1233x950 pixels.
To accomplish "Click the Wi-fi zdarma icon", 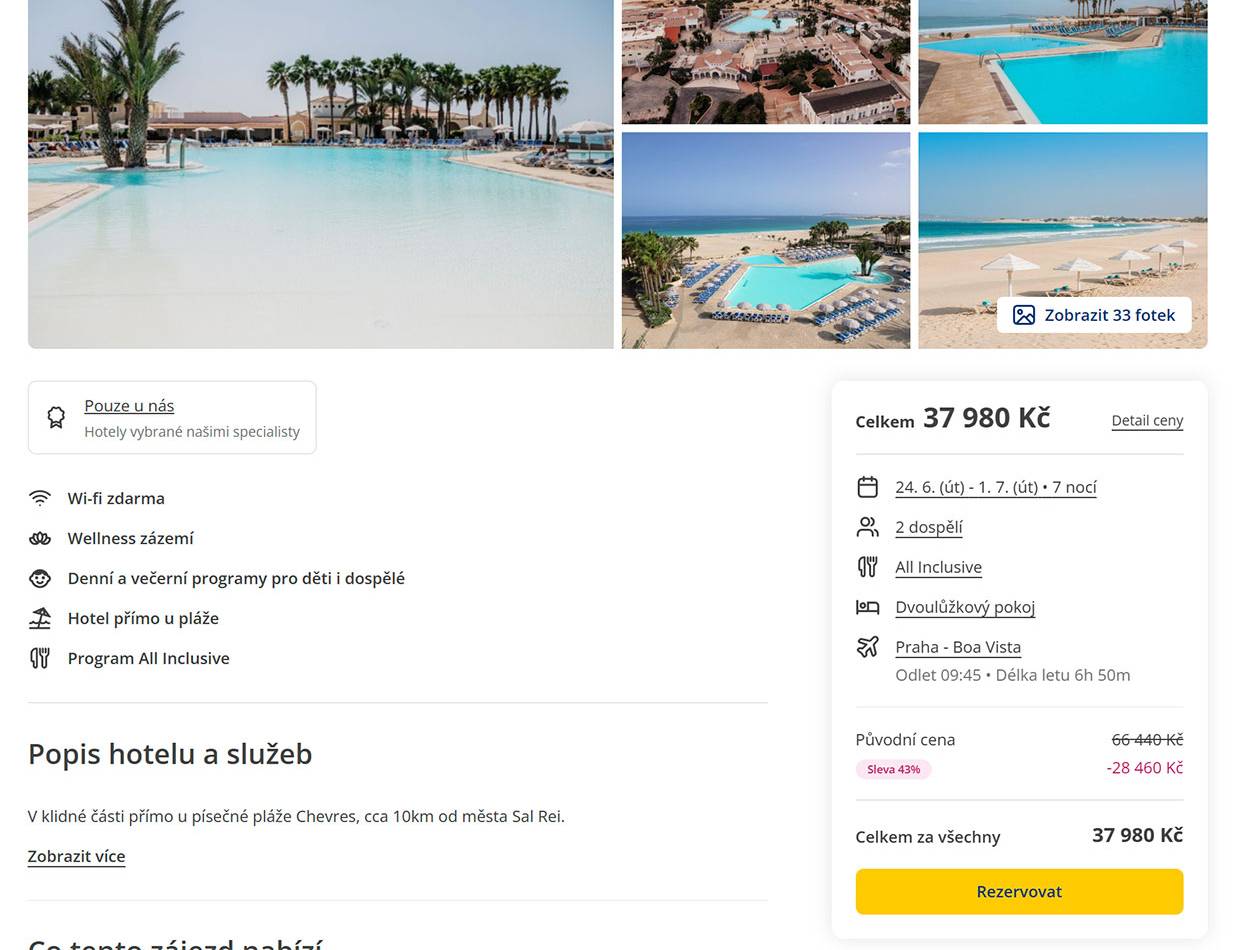I will [40, 498].
